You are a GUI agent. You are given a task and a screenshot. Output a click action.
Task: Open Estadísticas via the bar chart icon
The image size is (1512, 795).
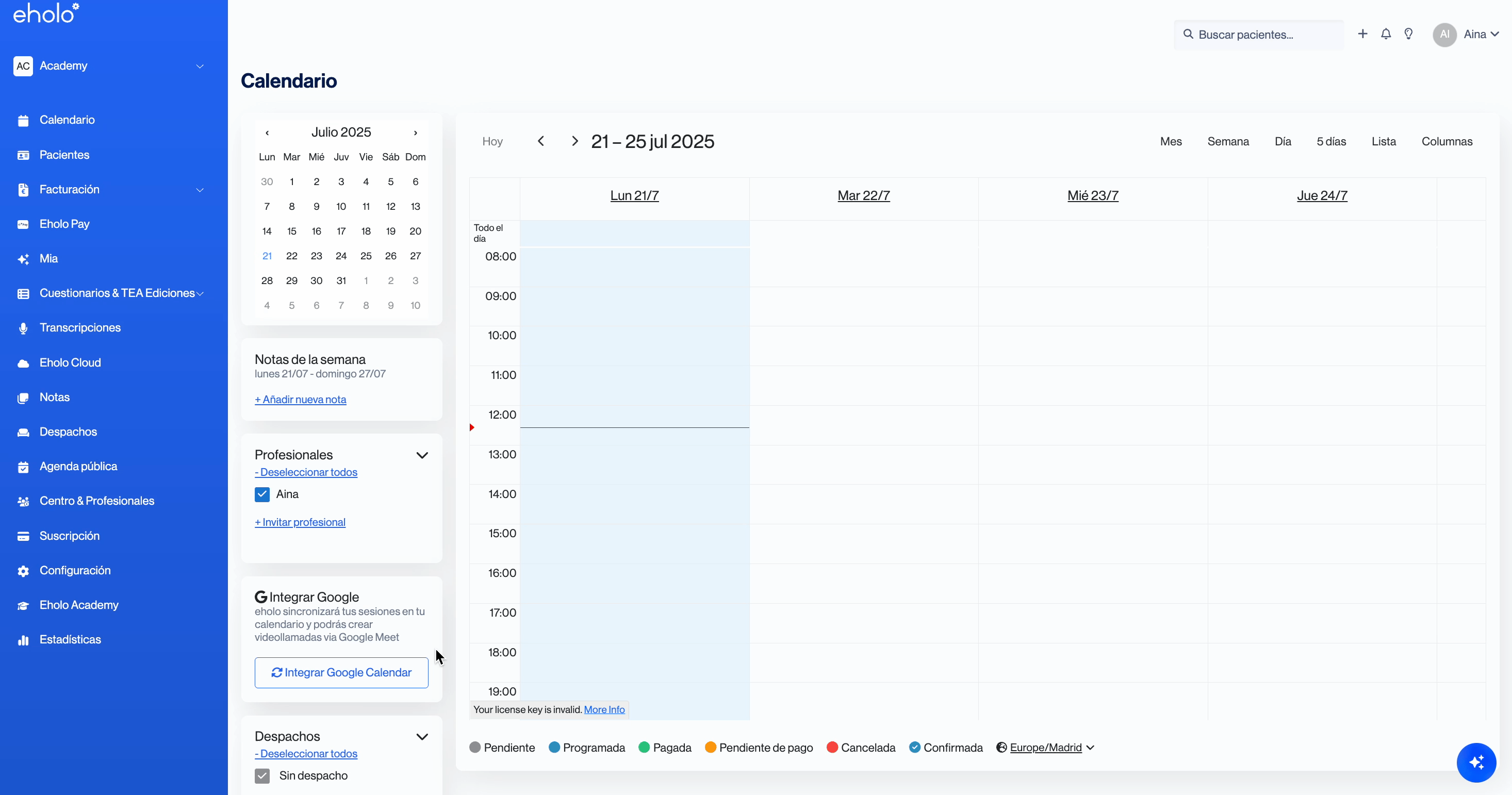click(x=24, y=640)
